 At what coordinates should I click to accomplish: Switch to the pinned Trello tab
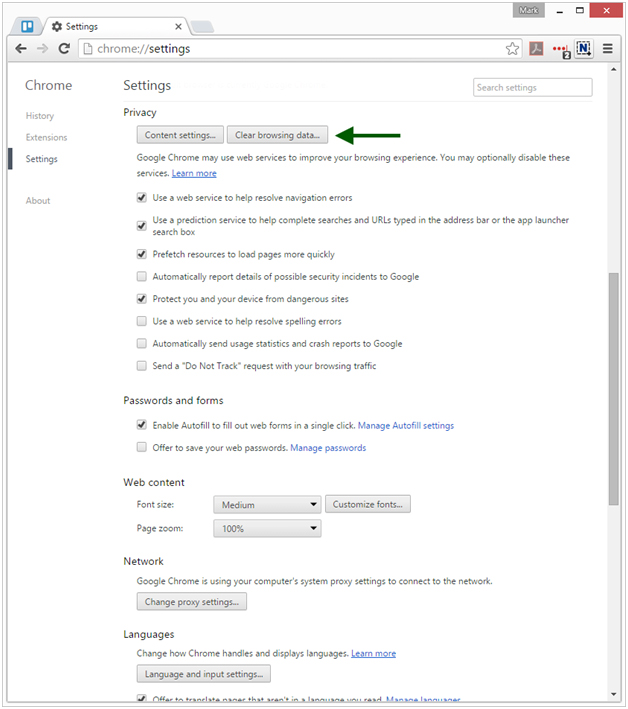point(28,26)
